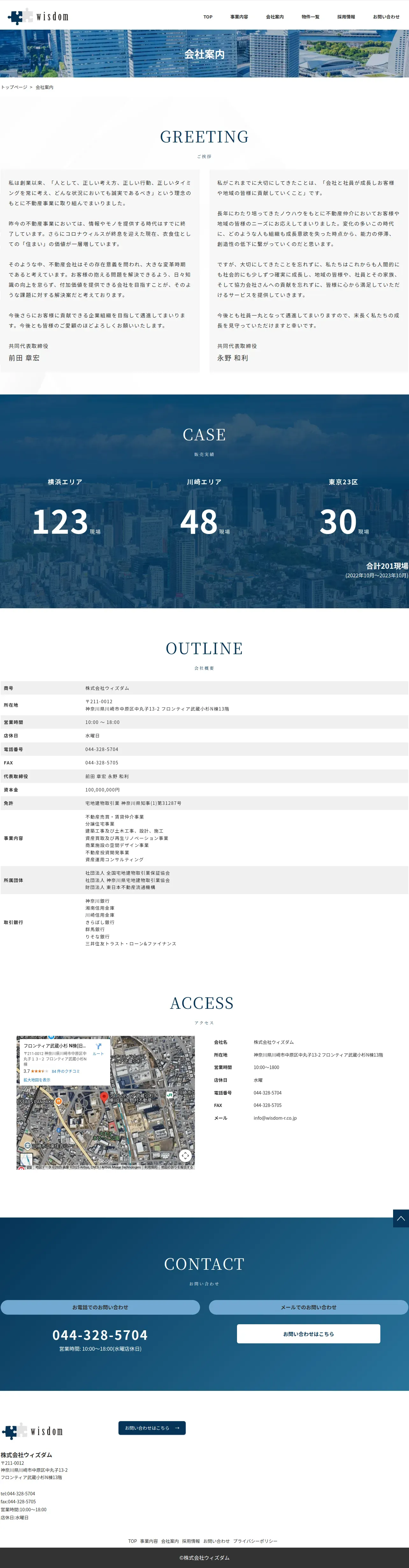This screenshot has height=1568, width=409.
Task: Click footer プライバシーポリシー link
Action: click(255, 1541)
